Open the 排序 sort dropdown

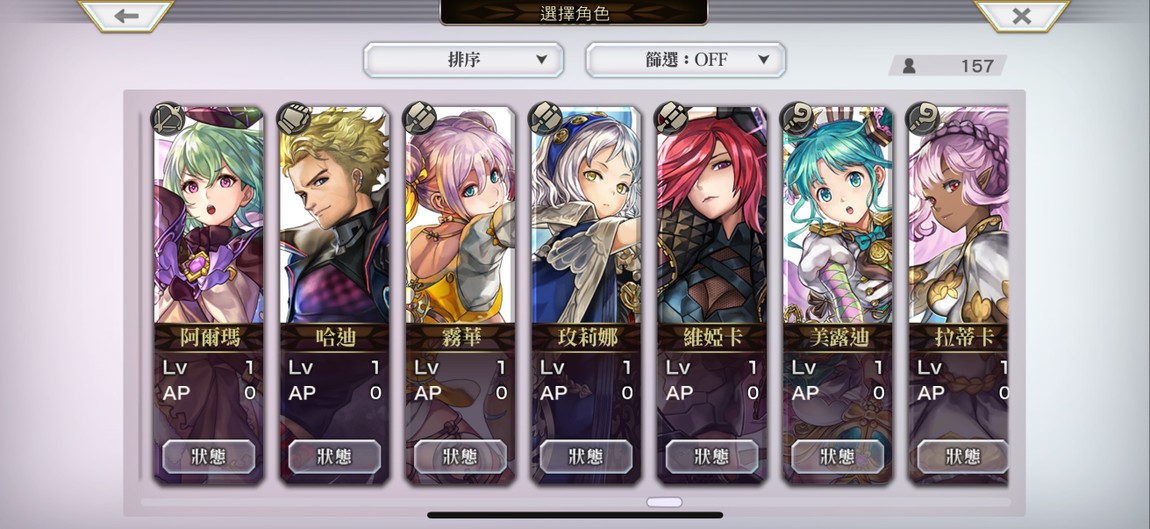464,60
